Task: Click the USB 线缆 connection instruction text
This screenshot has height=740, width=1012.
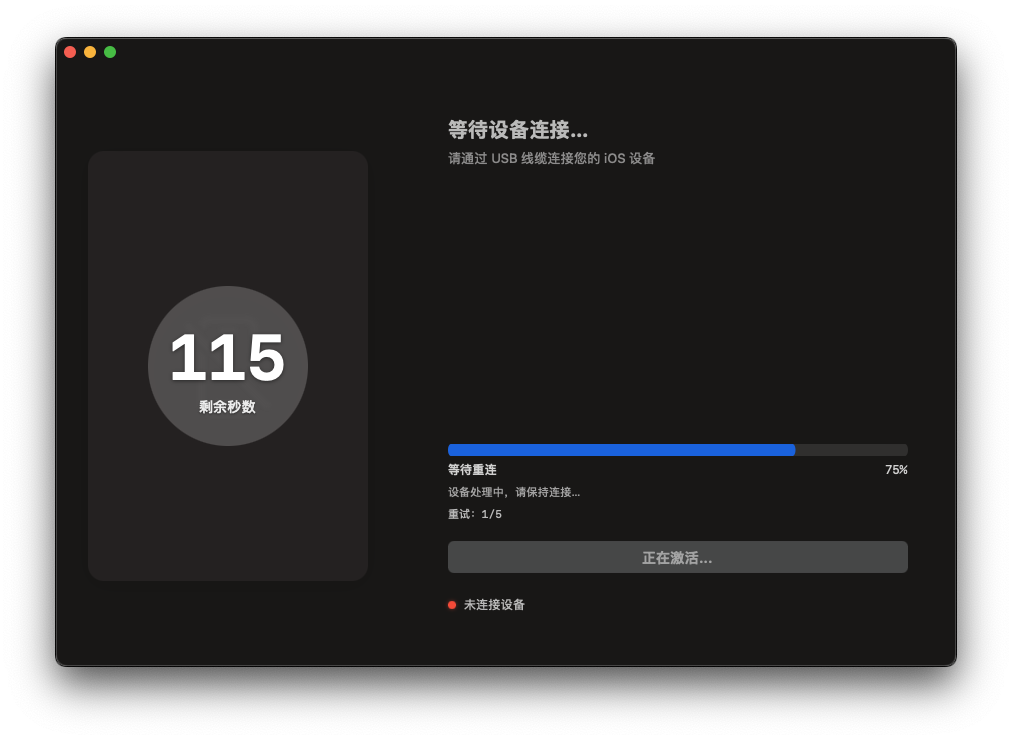Action: coord(551,158)
